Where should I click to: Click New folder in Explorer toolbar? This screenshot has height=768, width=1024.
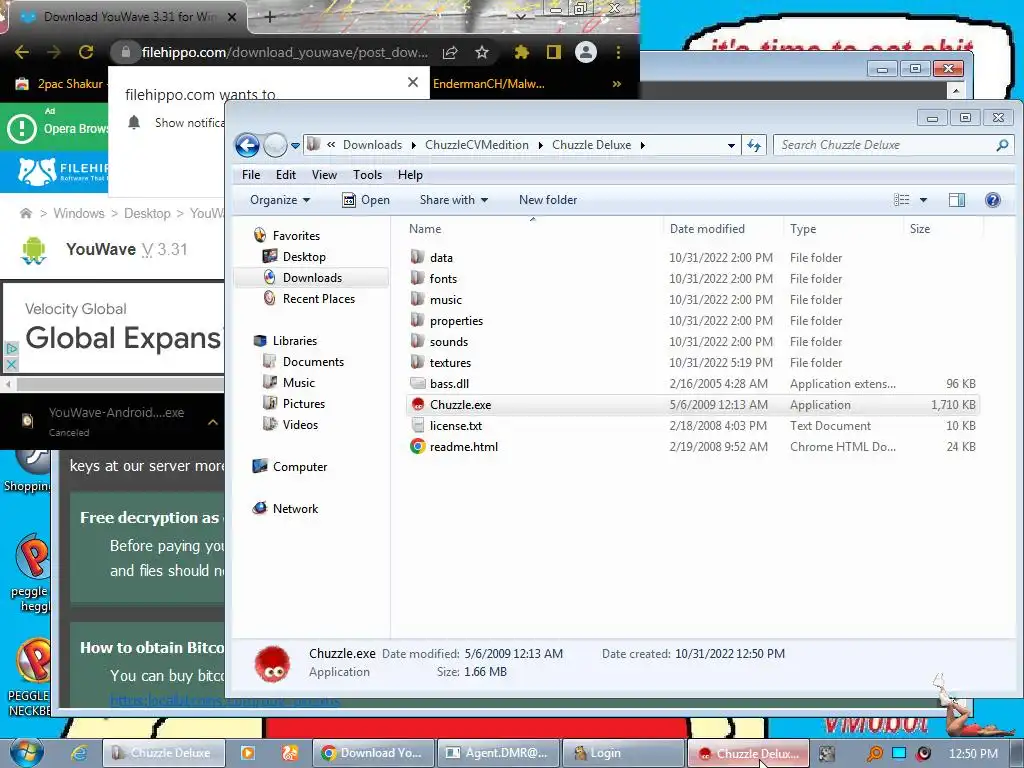click(548, 200)
